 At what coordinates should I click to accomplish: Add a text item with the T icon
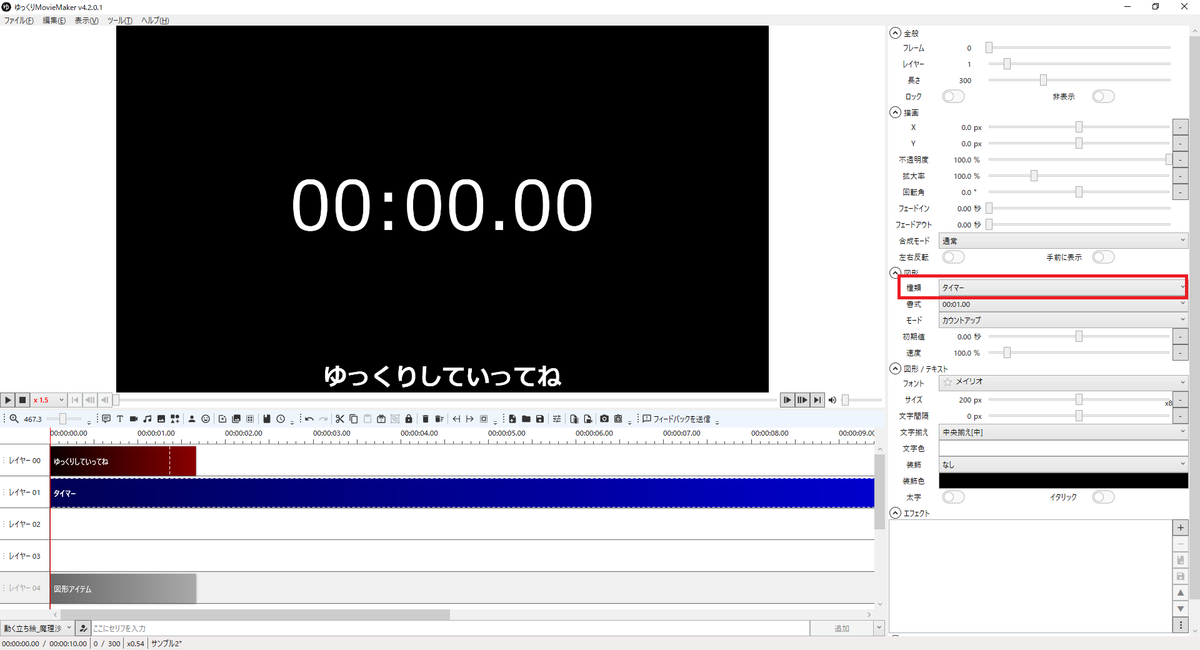tap(120, 418)
